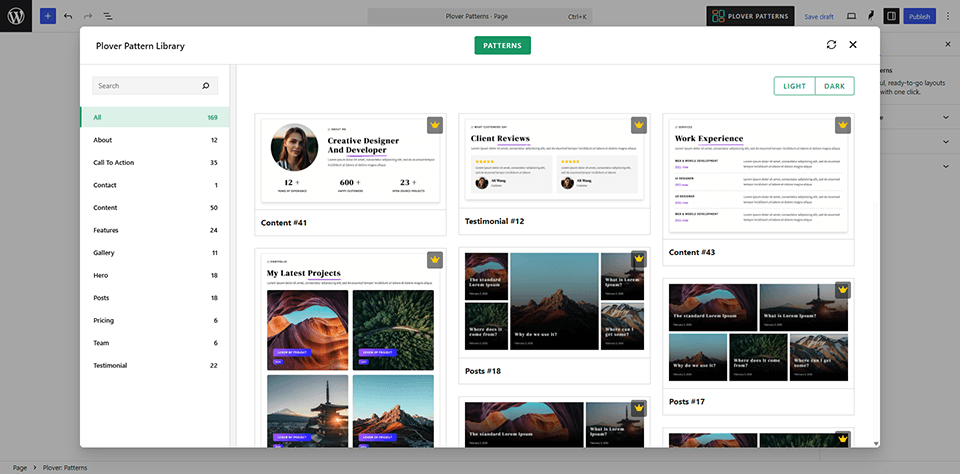This screenshot has height=474, width=960.
Task: Switch pattern previews to Light mode
Action: pyautogui.click(x=794, y=86)
